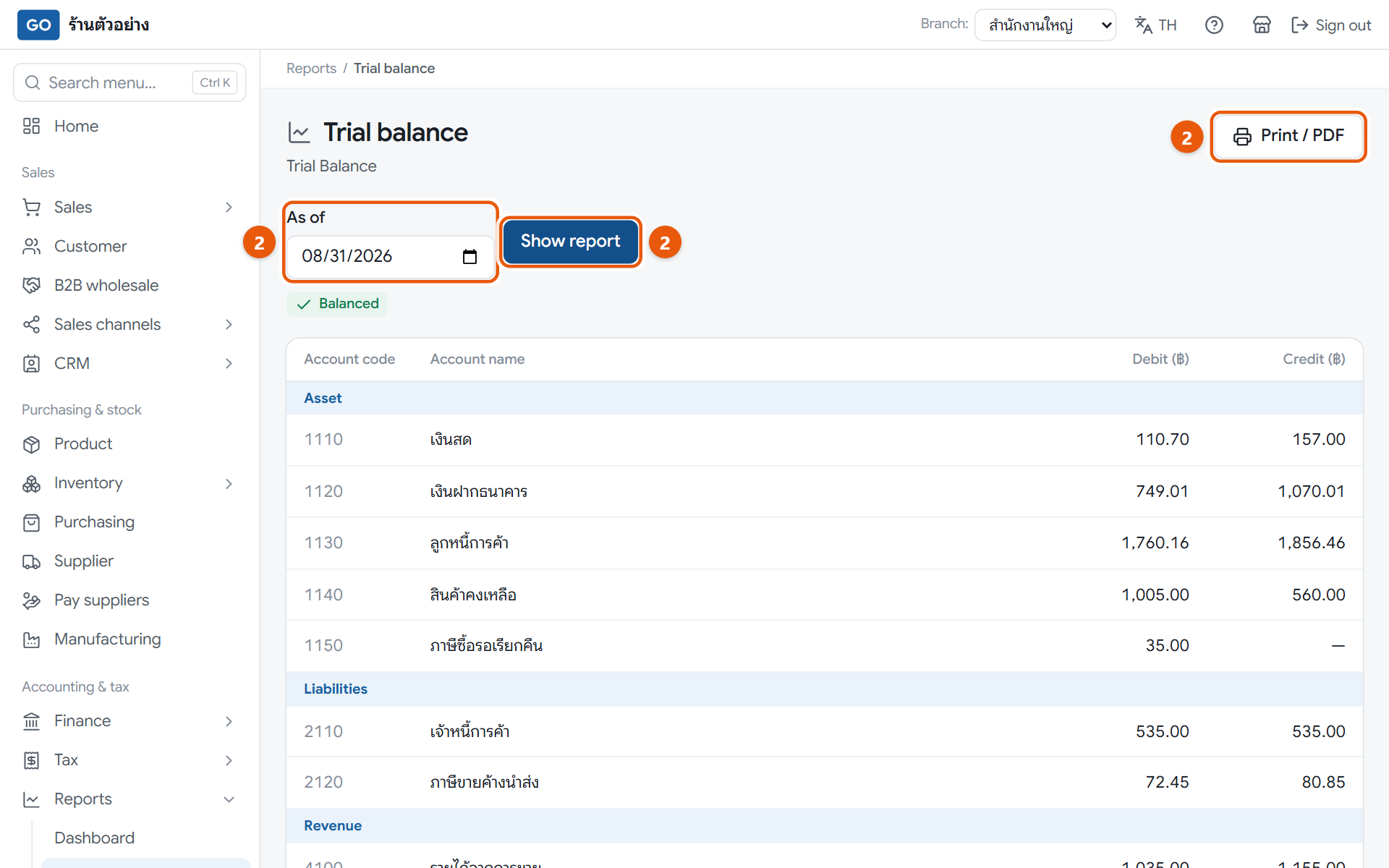Click the search magnifier icon in menu search
Image resolution: width=1389 pixels, height=868 pixels.
click(x=33, y=82)
